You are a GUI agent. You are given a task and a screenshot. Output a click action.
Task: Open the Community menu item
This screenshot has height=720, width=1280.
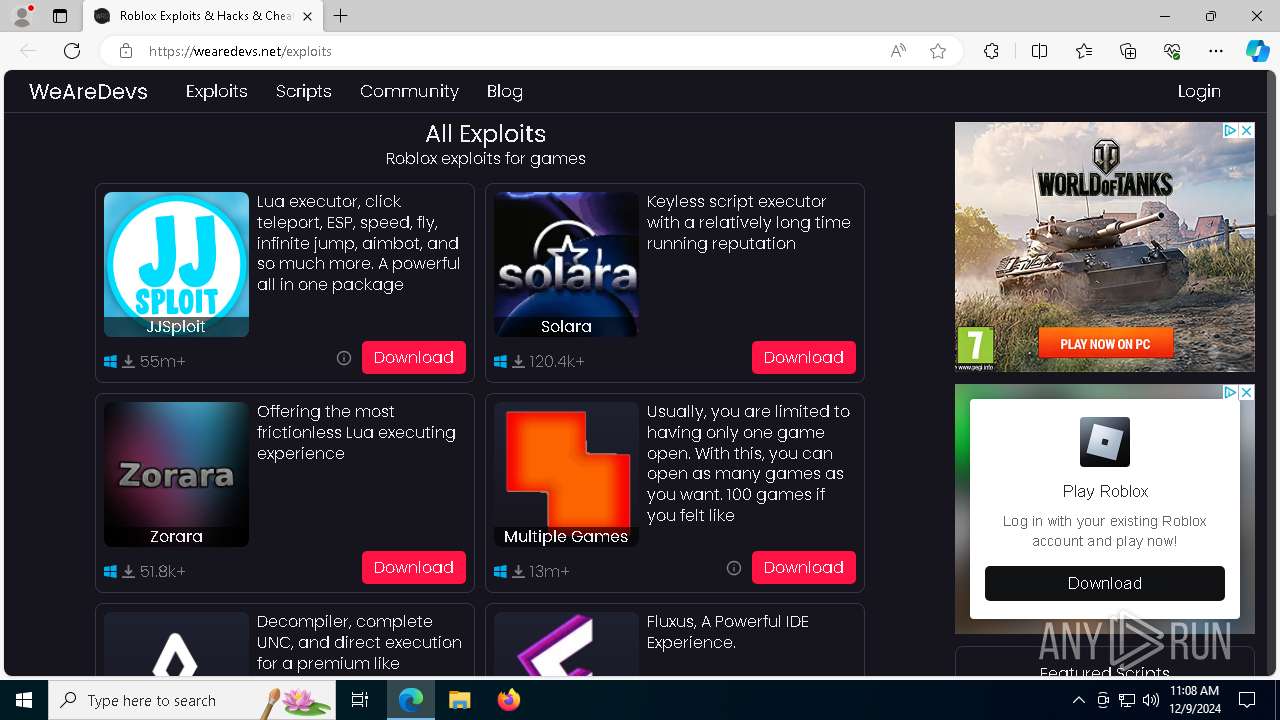409,91
